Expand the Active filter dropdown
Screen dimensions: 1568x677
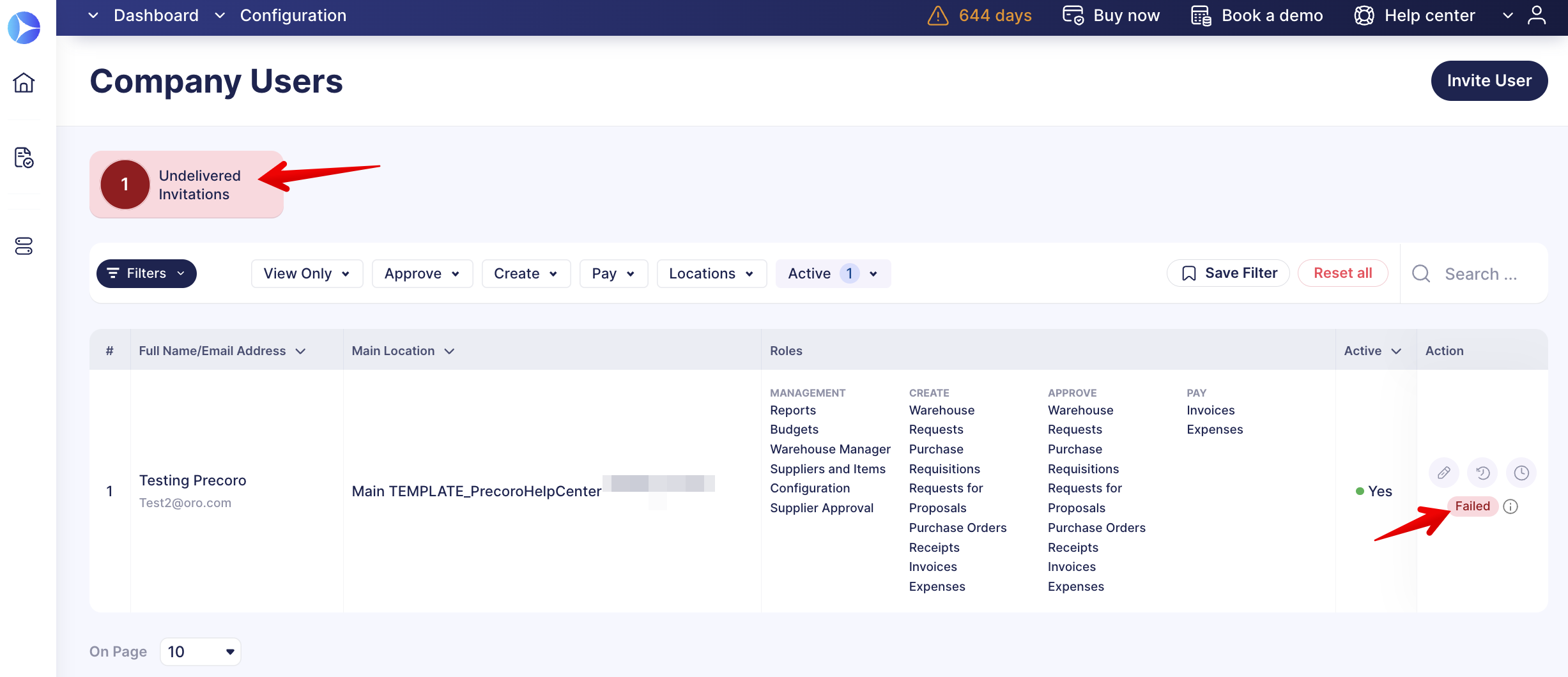click(x=833, y=273)
